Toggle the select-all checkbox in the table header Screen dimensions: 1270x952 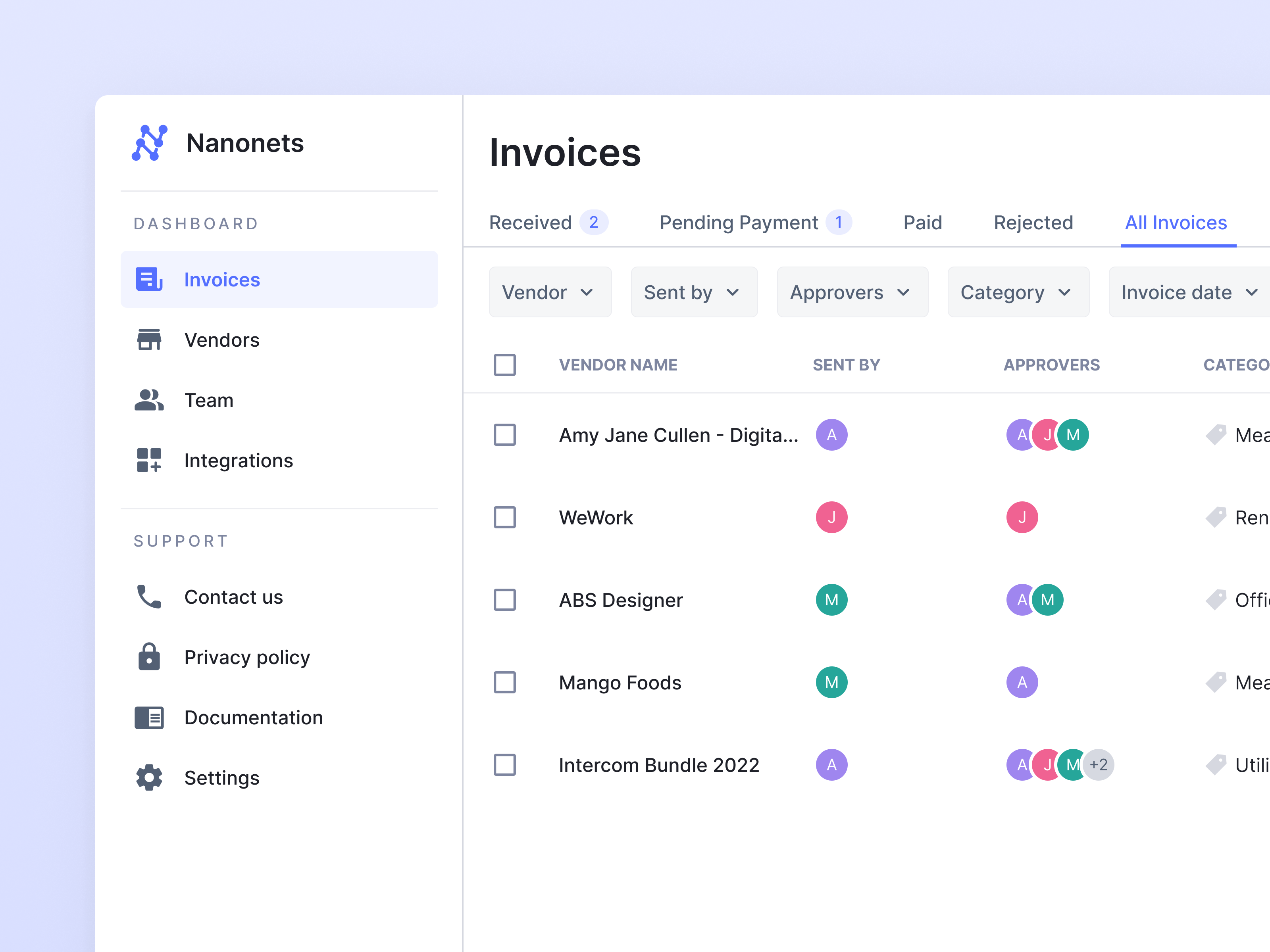pyautogui.click(x=505, y=365)
